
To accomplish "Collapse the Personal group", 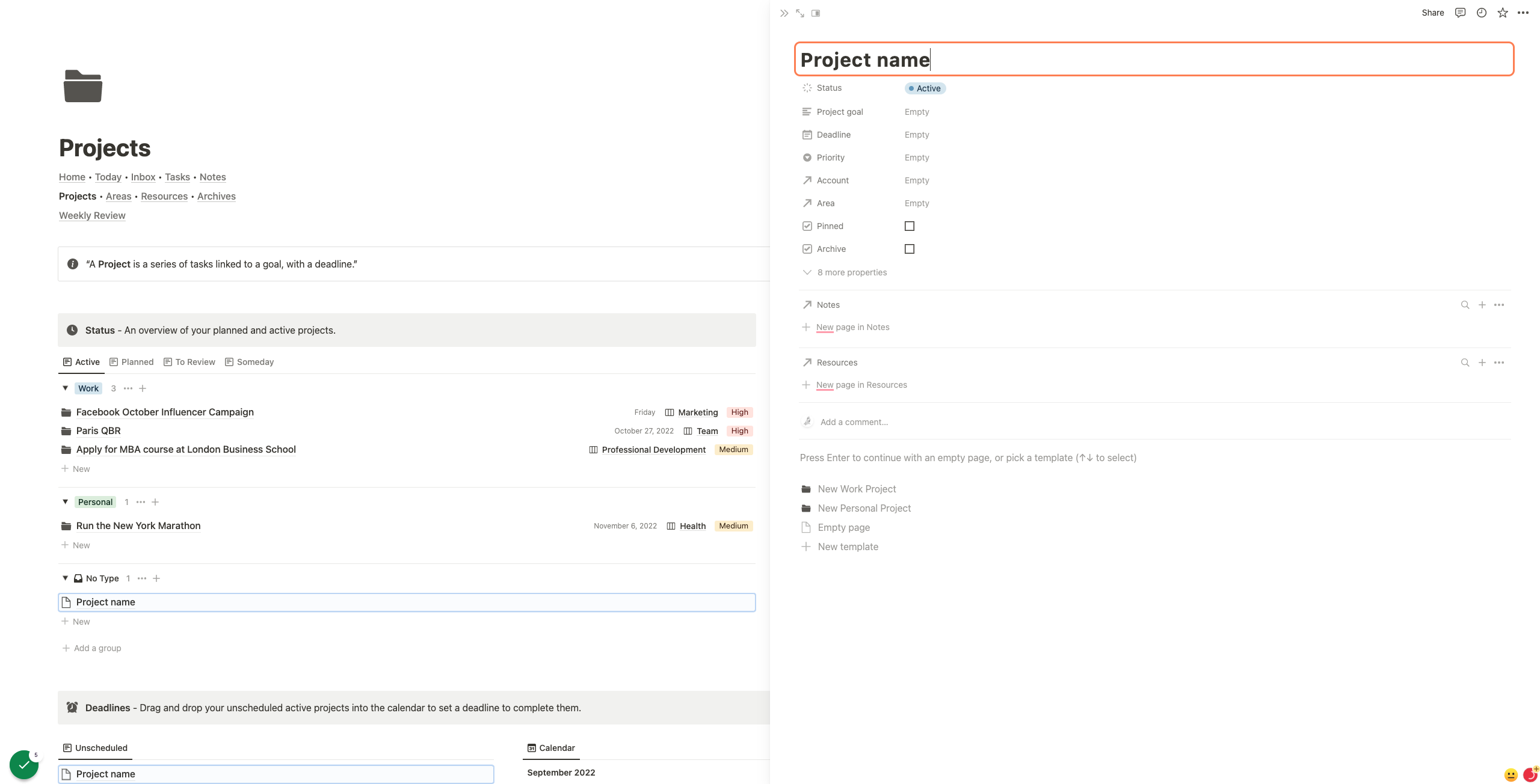I will [66, 502].
